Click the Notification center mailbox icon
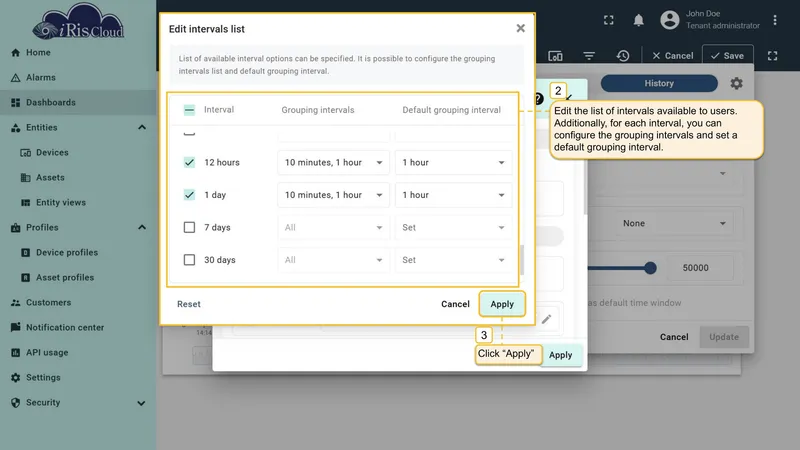 (x=15, y=328)
